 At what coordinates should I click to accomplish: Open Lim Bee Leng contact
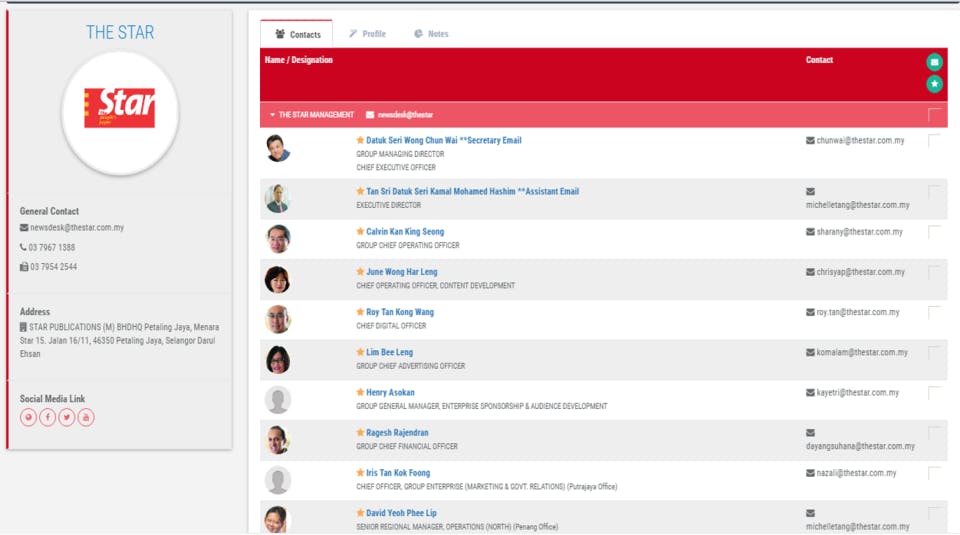(389, 352)
